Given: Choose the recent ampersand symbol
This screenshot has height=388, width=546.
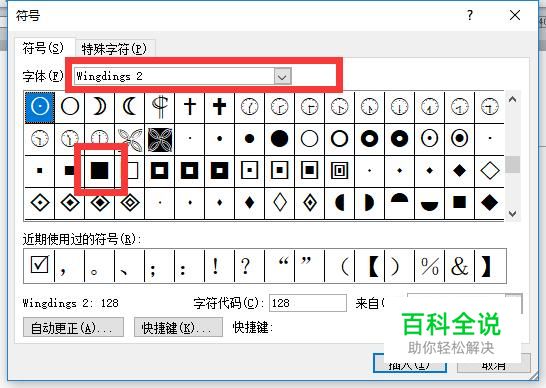Looking at the screenshot, I should click(x=459, y=266).
